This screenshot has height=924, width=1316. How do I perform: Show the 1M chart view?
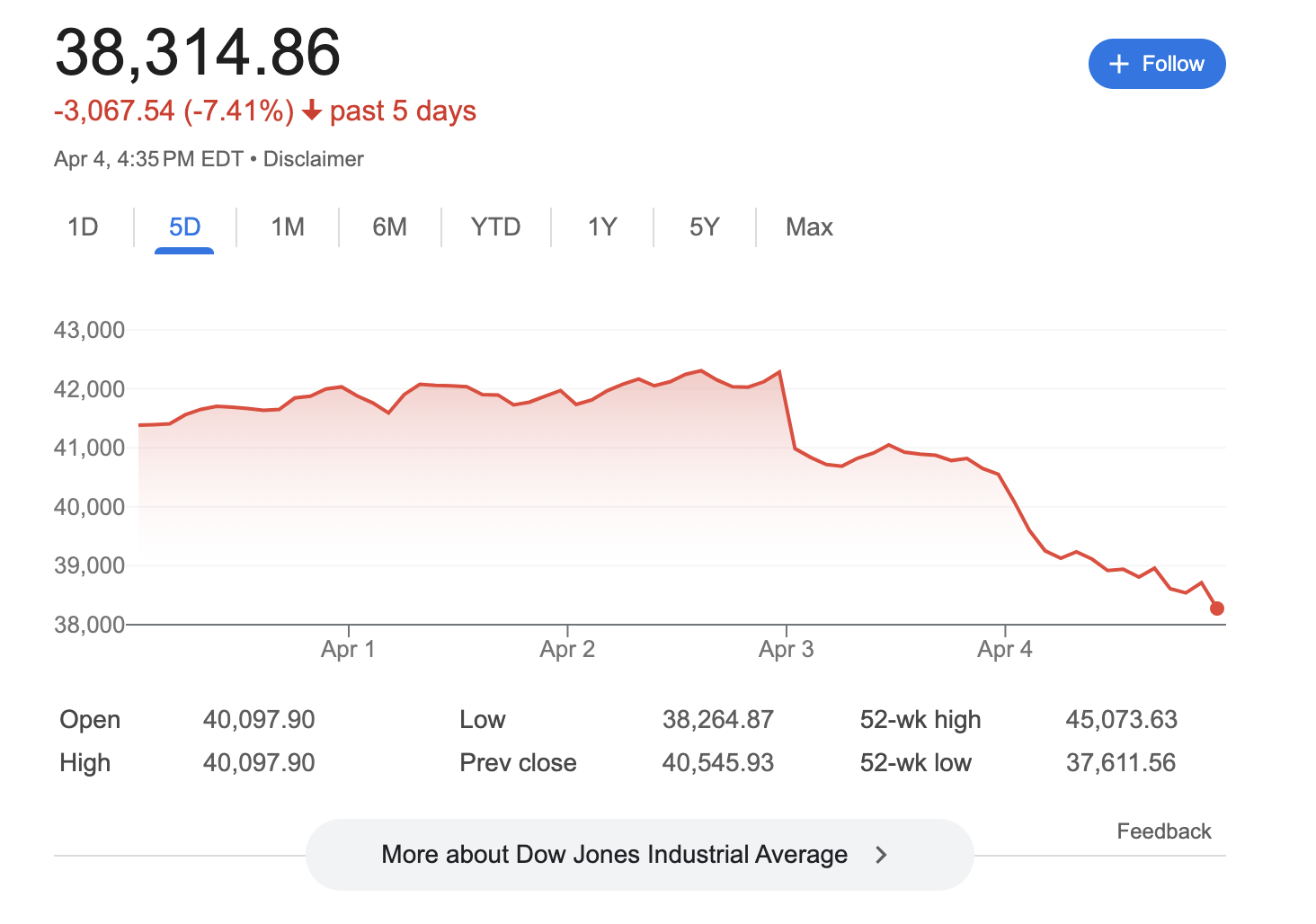point(288,227)
